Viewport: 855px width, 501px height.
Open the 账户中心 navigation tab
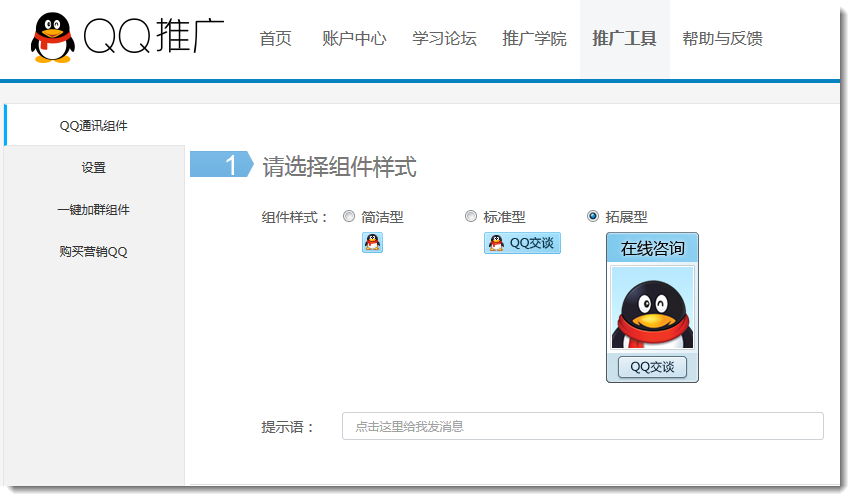(354, 39)
